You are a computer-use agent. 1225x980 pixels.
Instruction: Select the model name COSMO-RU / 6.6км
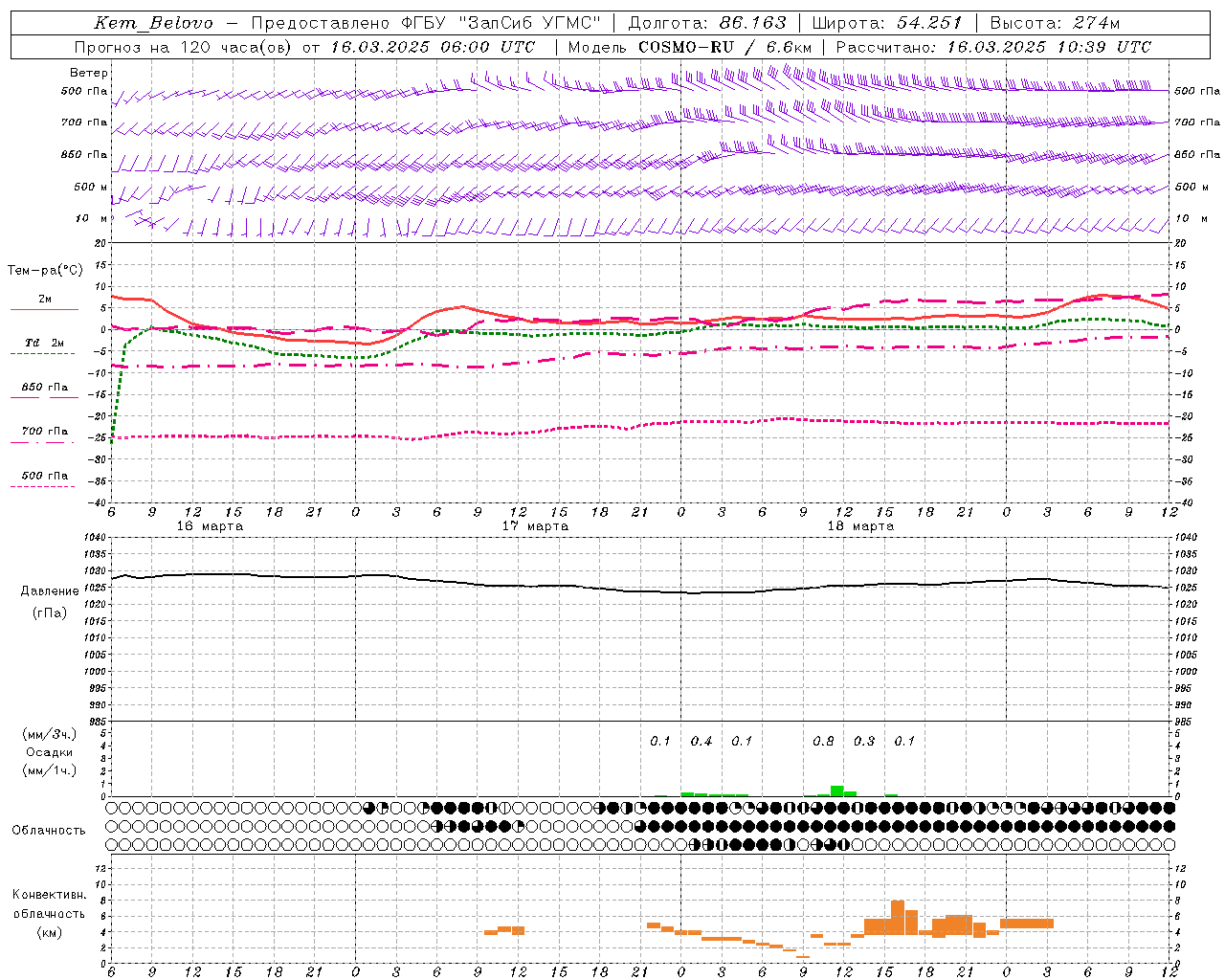click(x=725, y=47)
